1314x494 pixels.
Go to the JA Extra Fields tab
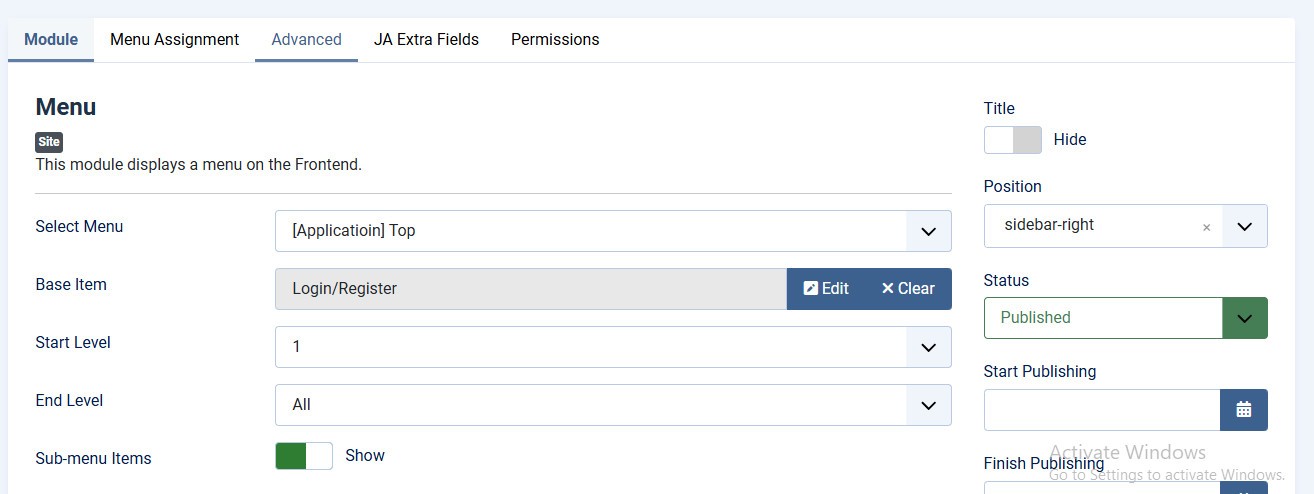(x=426, y=40)
